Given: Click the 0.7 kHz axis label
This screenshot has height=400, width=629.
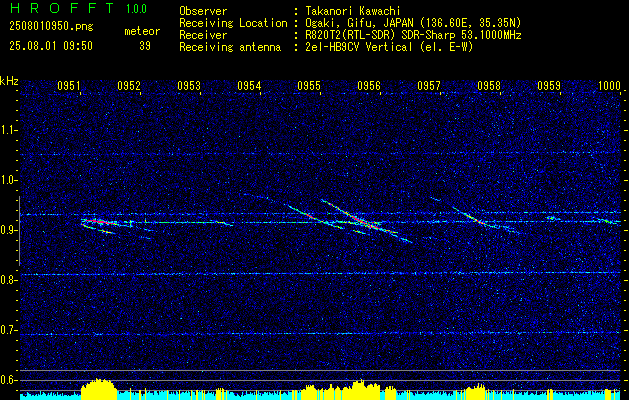Looking at the screenshot, I should pos(9,330).
